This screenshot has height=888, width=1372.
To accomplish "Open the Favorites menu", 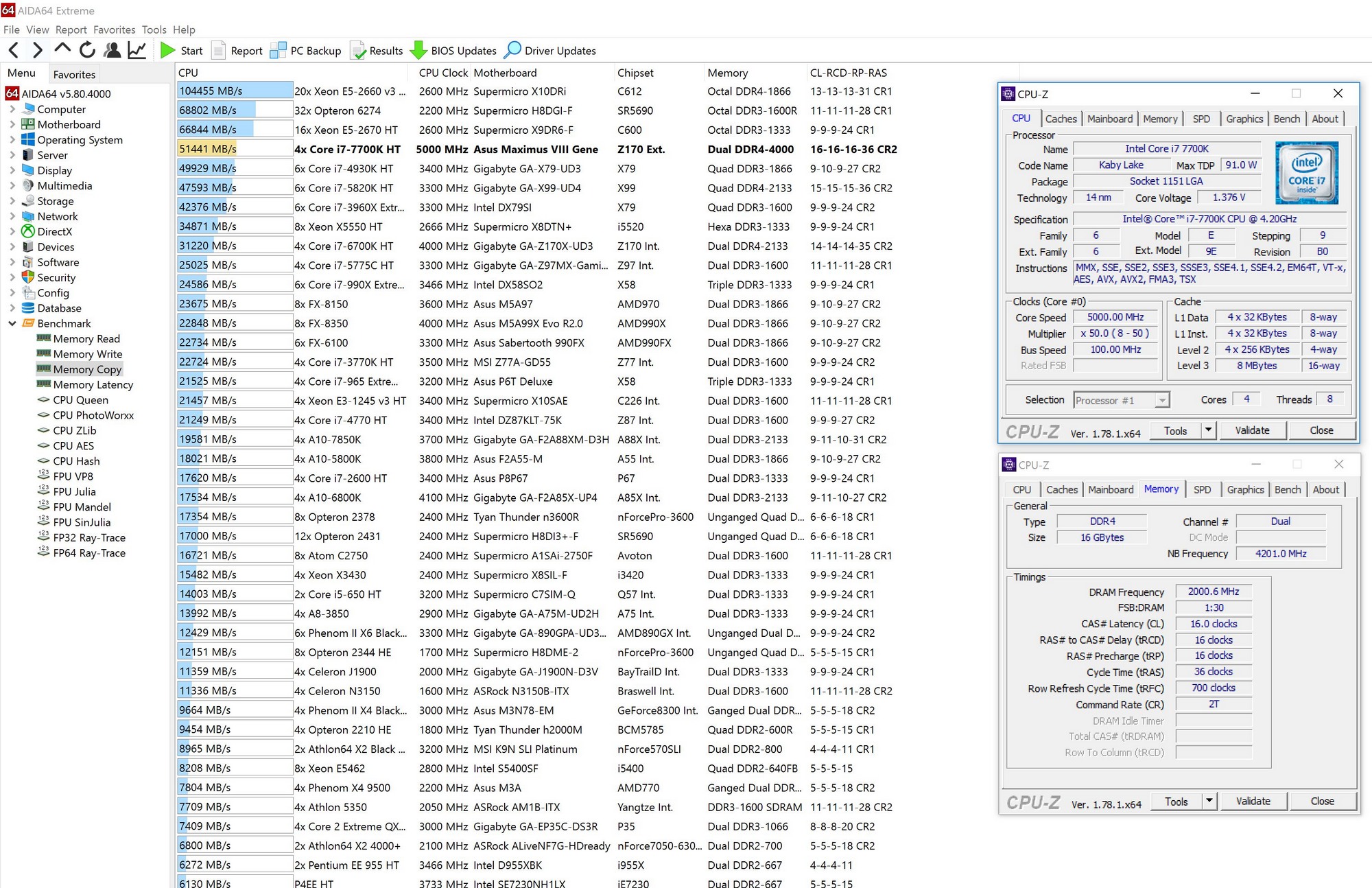I will click(x=115, y=30).
